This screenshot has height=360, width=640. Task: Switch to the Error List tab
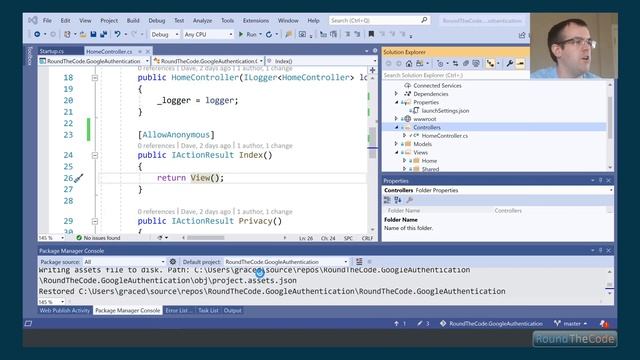(x=177, y=311)
